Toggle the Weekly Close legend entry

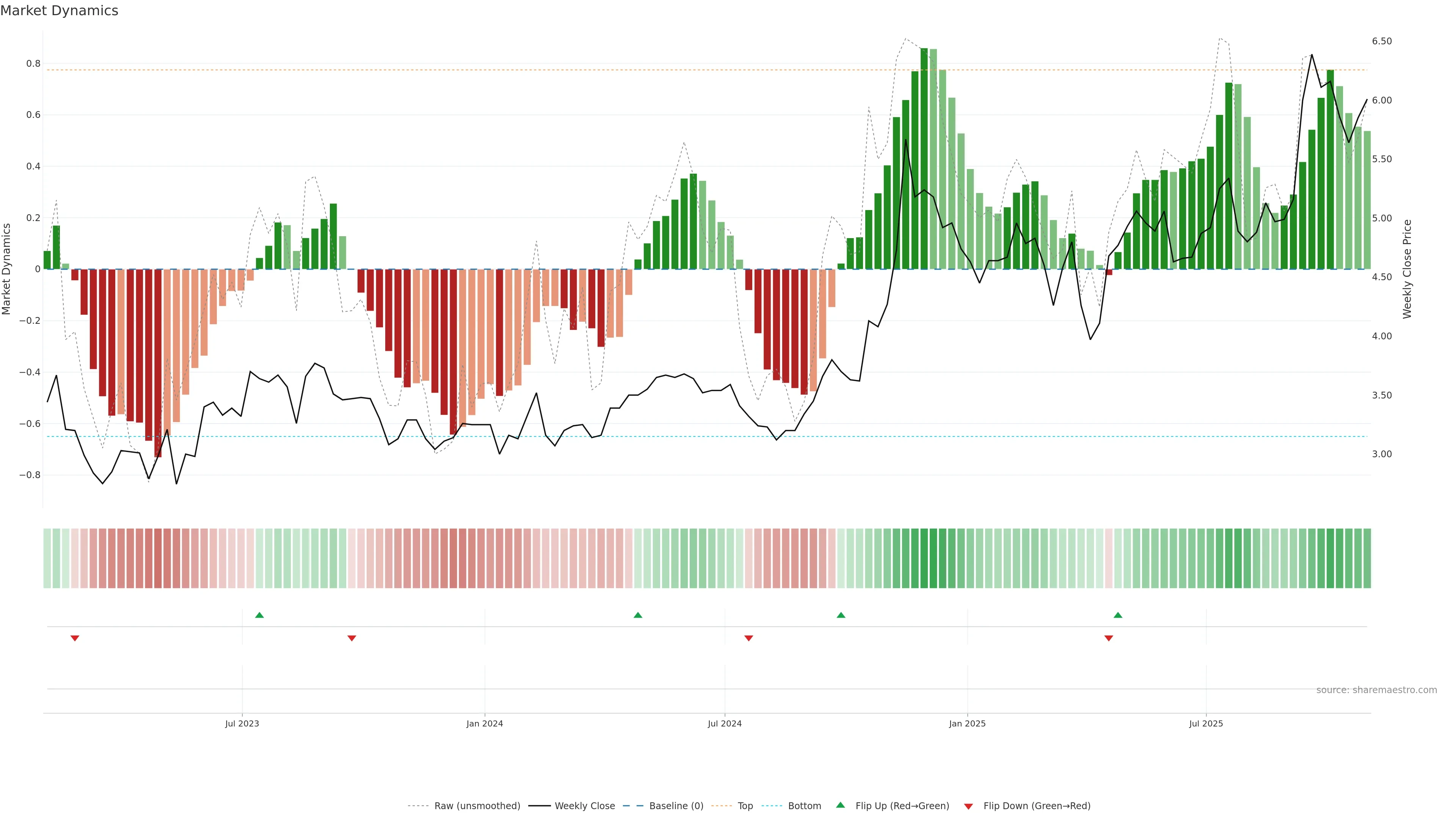coord(584,806)
